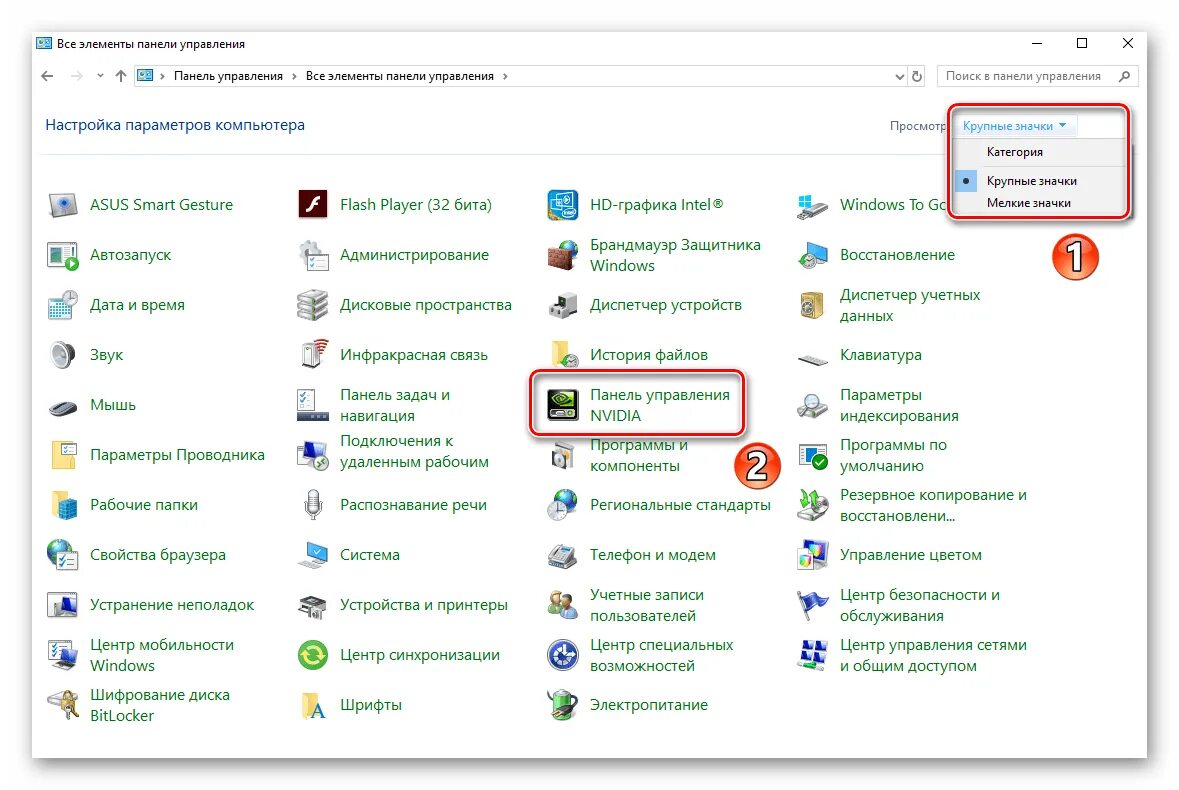Go up one level arrow

121,76
